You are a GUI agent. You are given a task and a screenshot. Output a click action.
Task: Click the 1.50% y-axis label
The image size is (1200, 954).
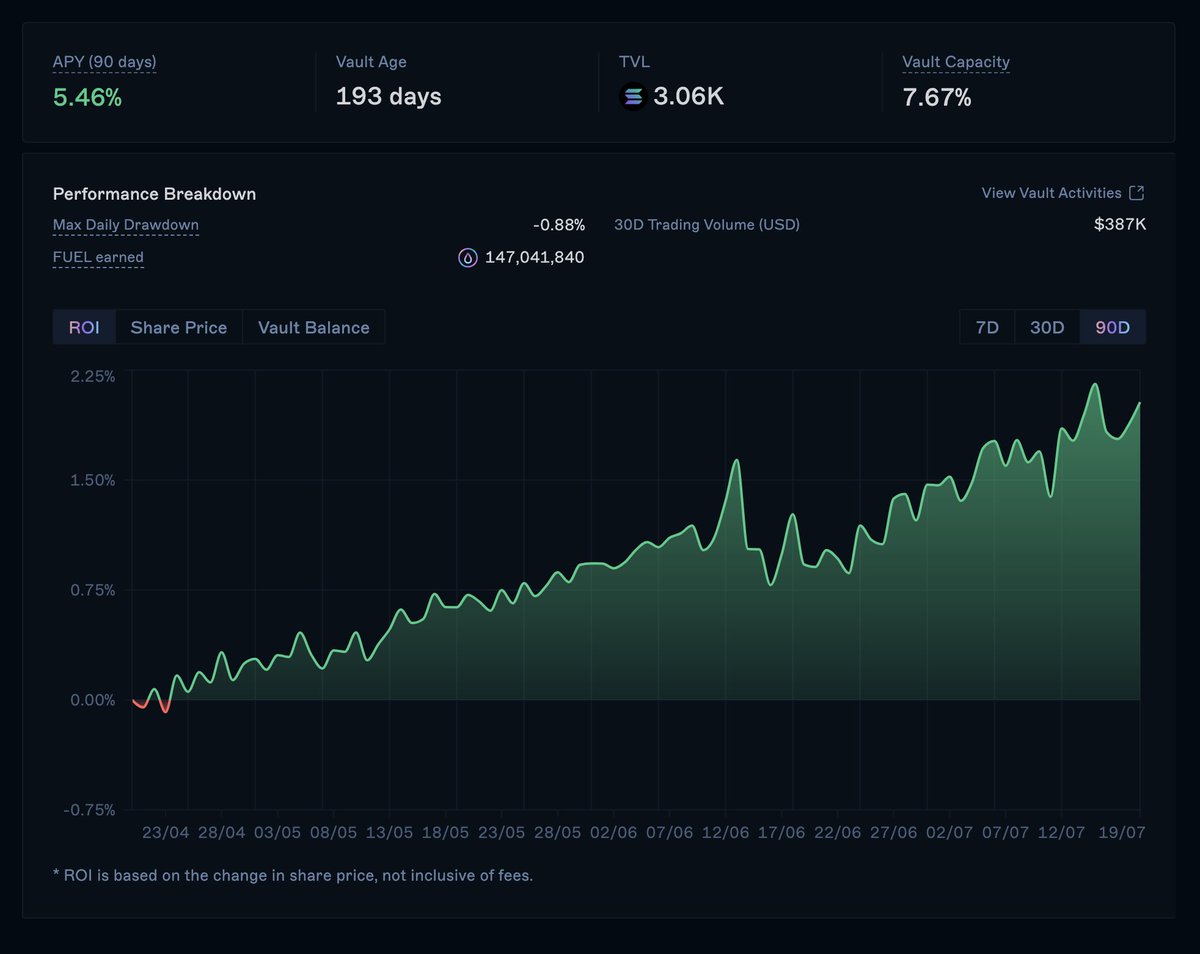coord(94,480)
